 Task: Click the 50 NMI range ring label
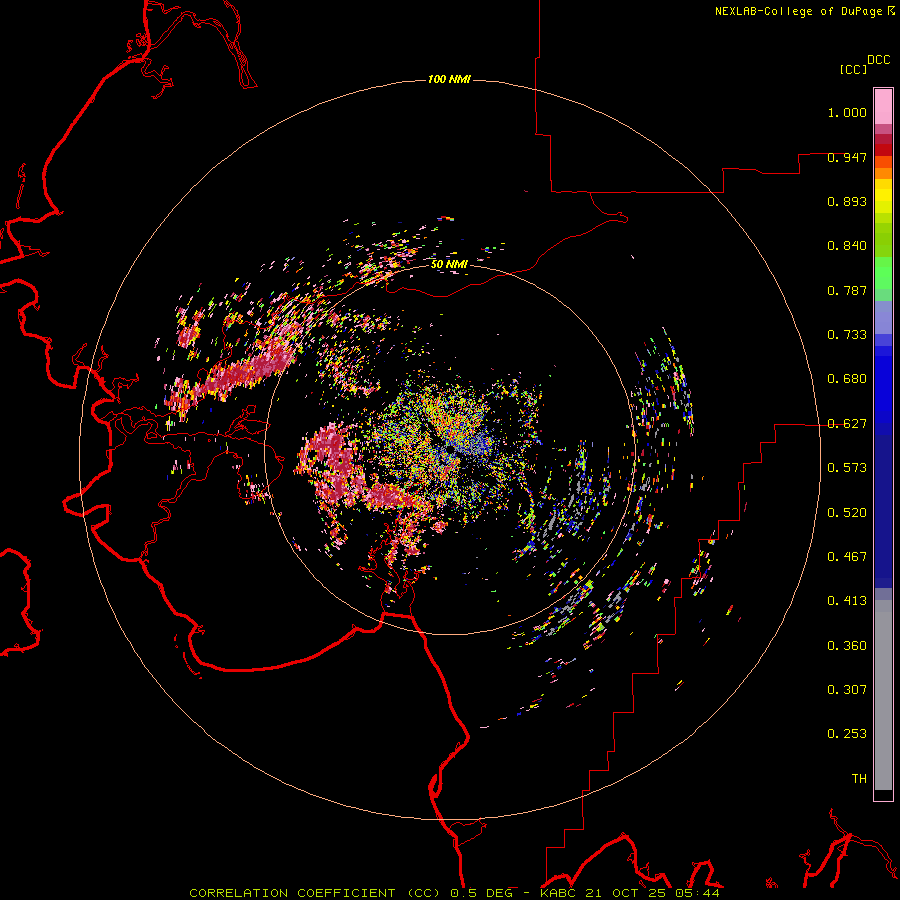[449, 264]
